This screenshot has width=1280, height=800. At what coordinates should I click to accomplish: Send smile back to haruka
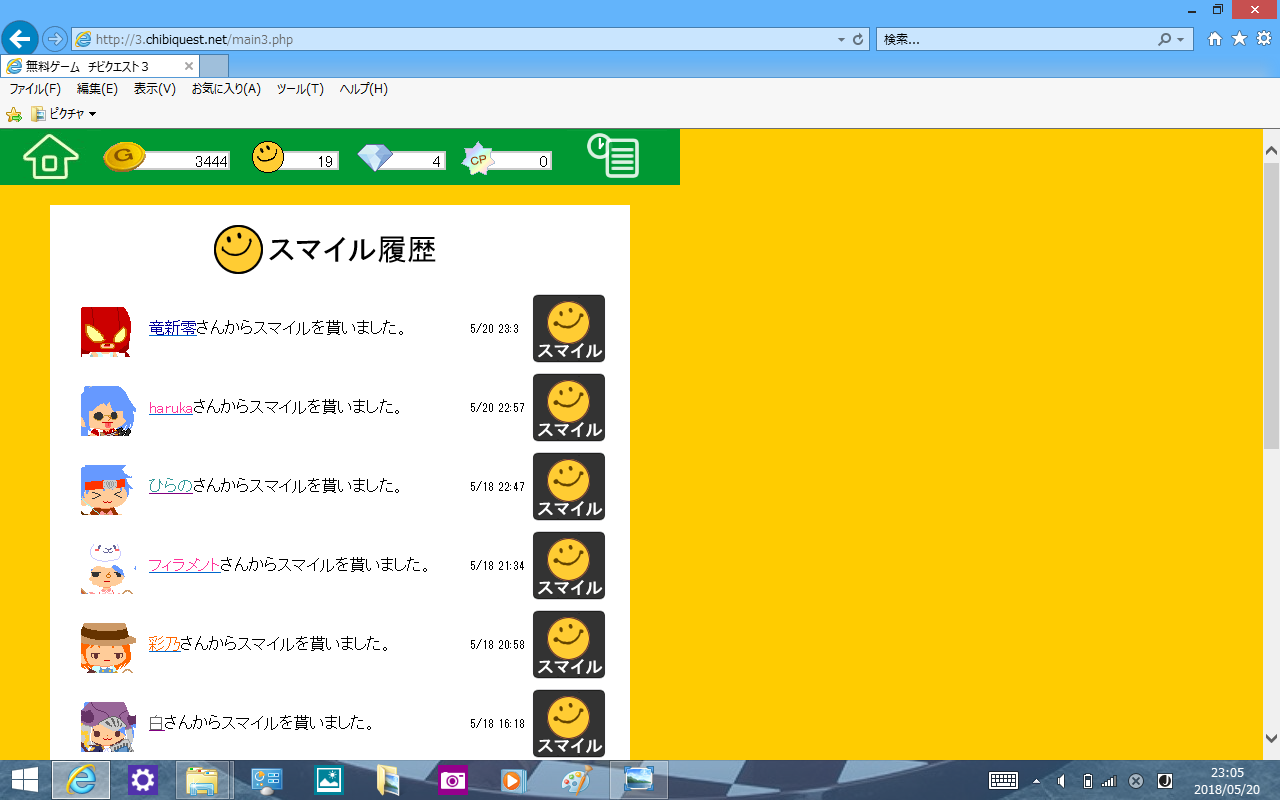pyautogui.click(x=568, y=408)
